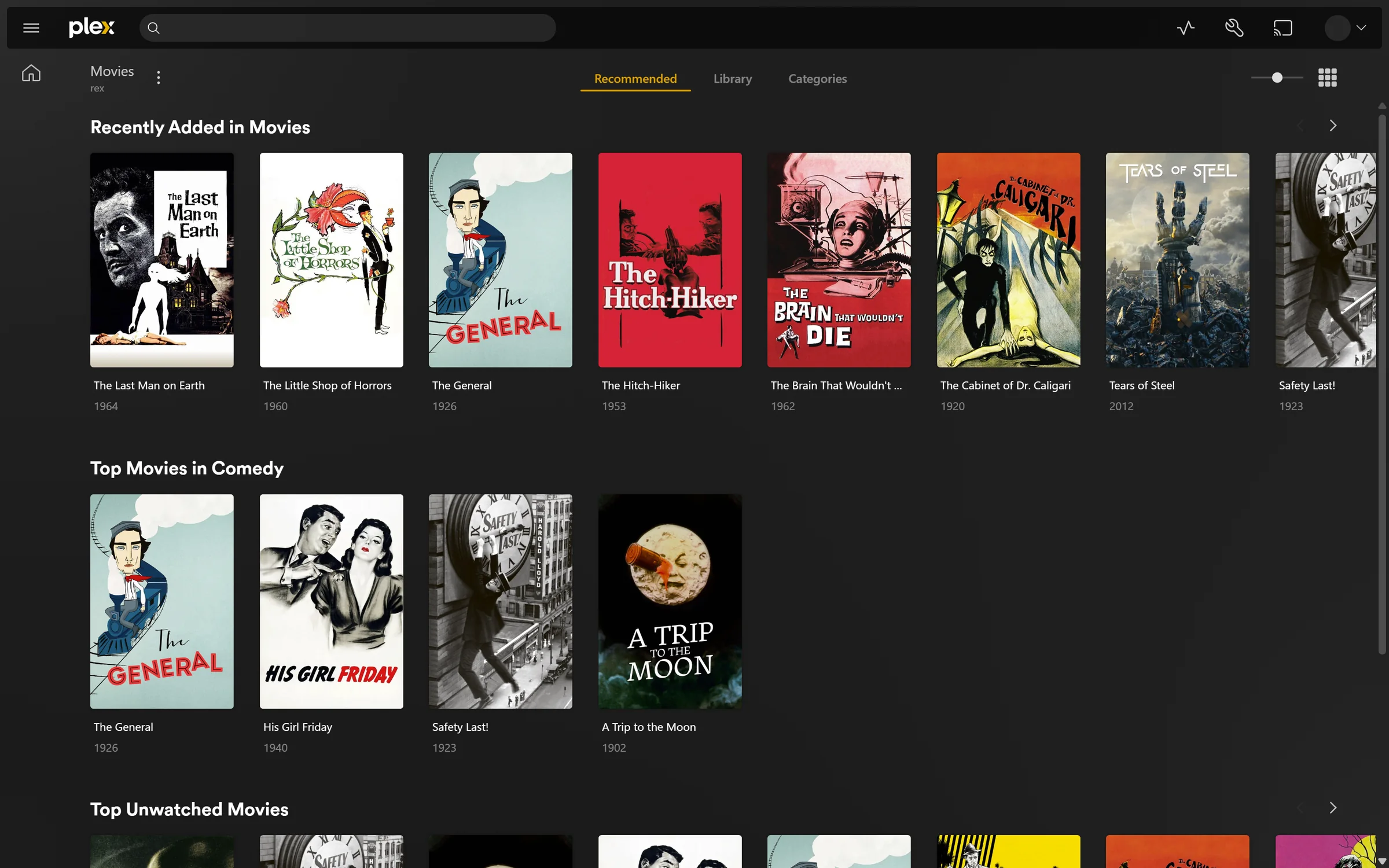Viewport: 1389px width, 868px height.
Task: Click the year '1902' under A Trip to the Moon
Action: [x=613, y=748]
